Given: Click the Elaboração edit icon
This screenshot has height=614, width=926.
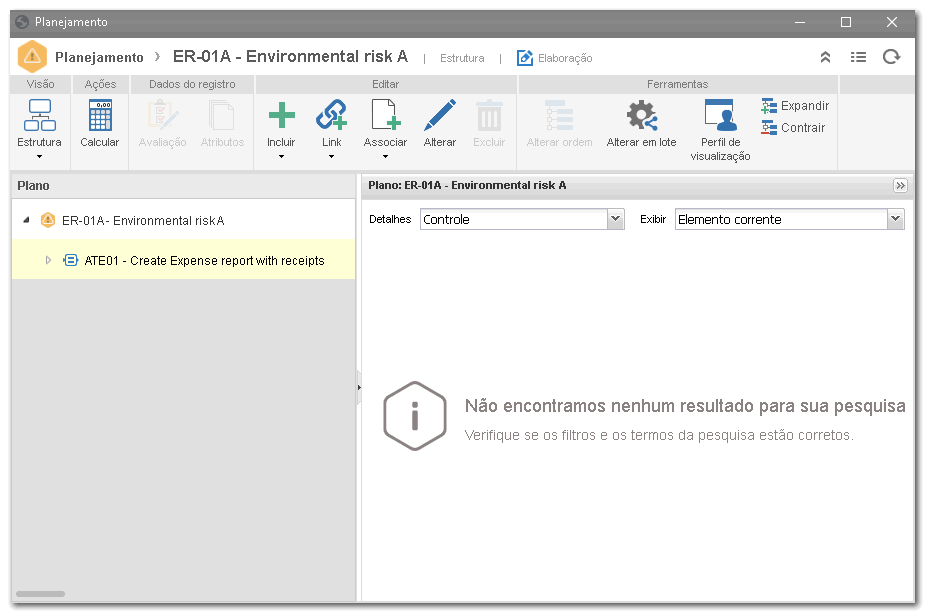Looking at the screenshot, I should [524, 57].
